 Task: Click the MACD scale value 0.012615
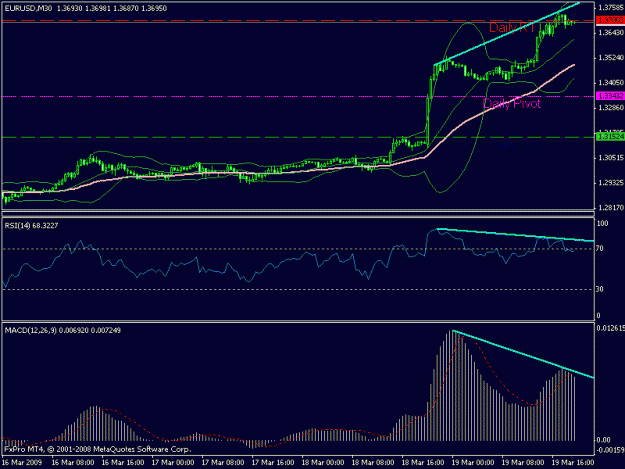coord(610,328)
